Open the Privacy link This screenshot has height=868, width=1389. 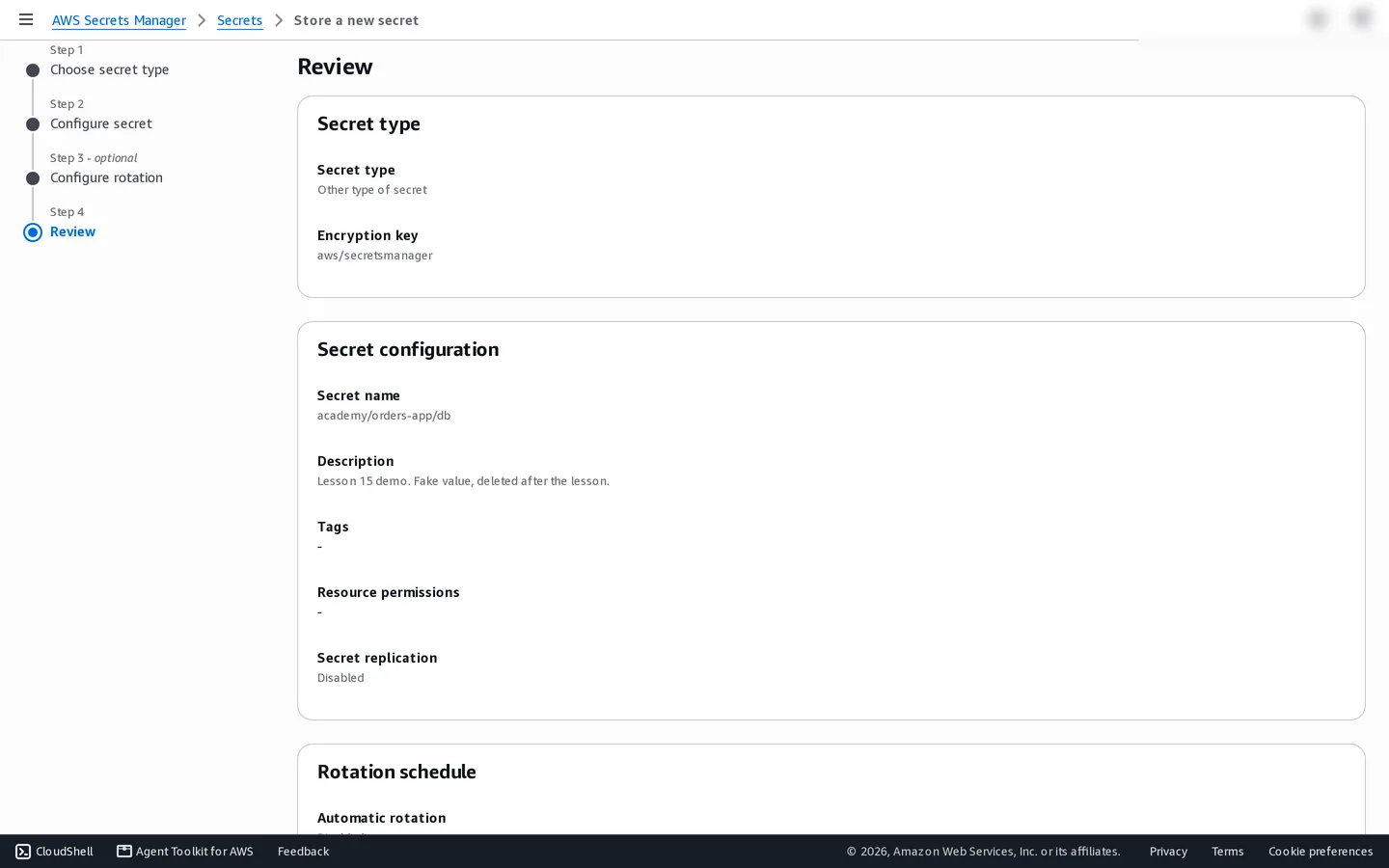tap(1168, 852)
